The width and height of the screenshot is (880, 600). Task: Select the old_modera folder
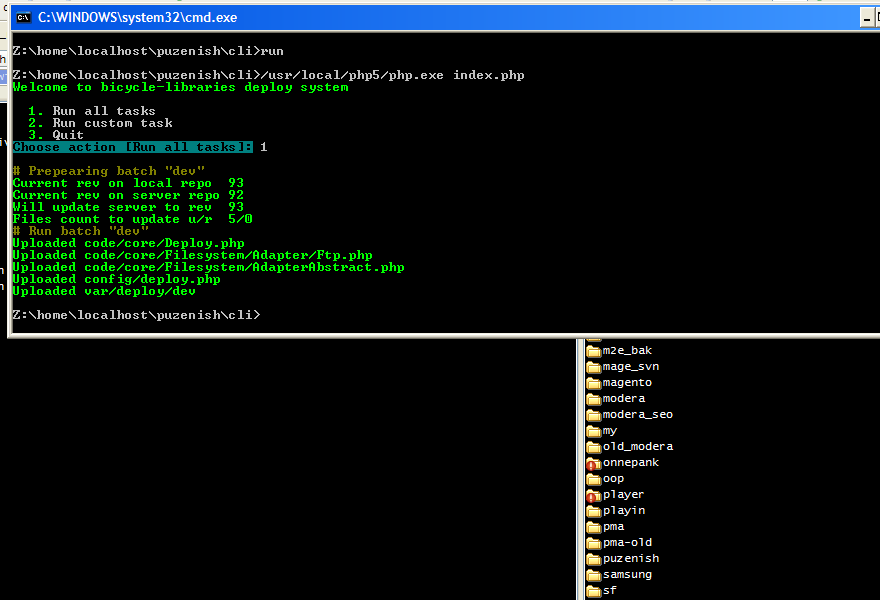pyautogui.click(x=637, y=446)
